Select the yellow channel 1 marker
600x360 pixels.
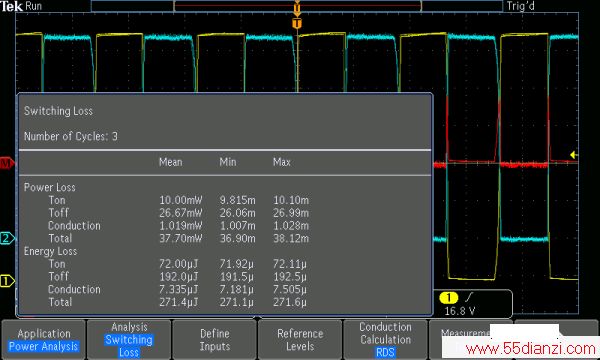[x=7, y=281]
